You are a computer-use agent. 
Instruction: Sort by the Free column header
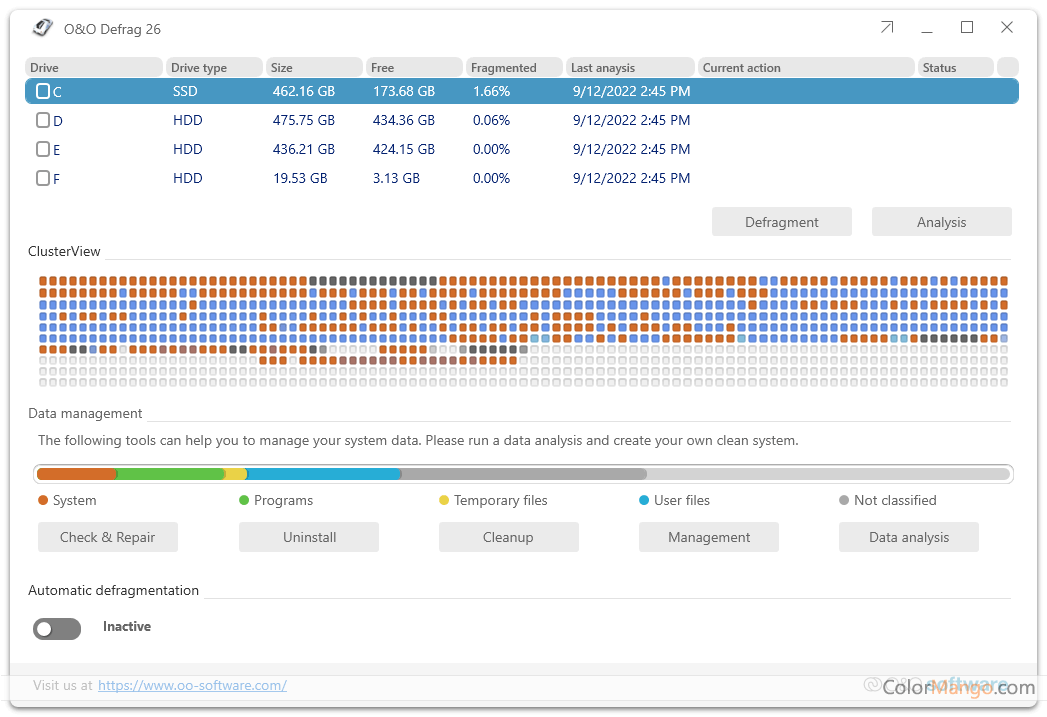click(x=414, y=67)
